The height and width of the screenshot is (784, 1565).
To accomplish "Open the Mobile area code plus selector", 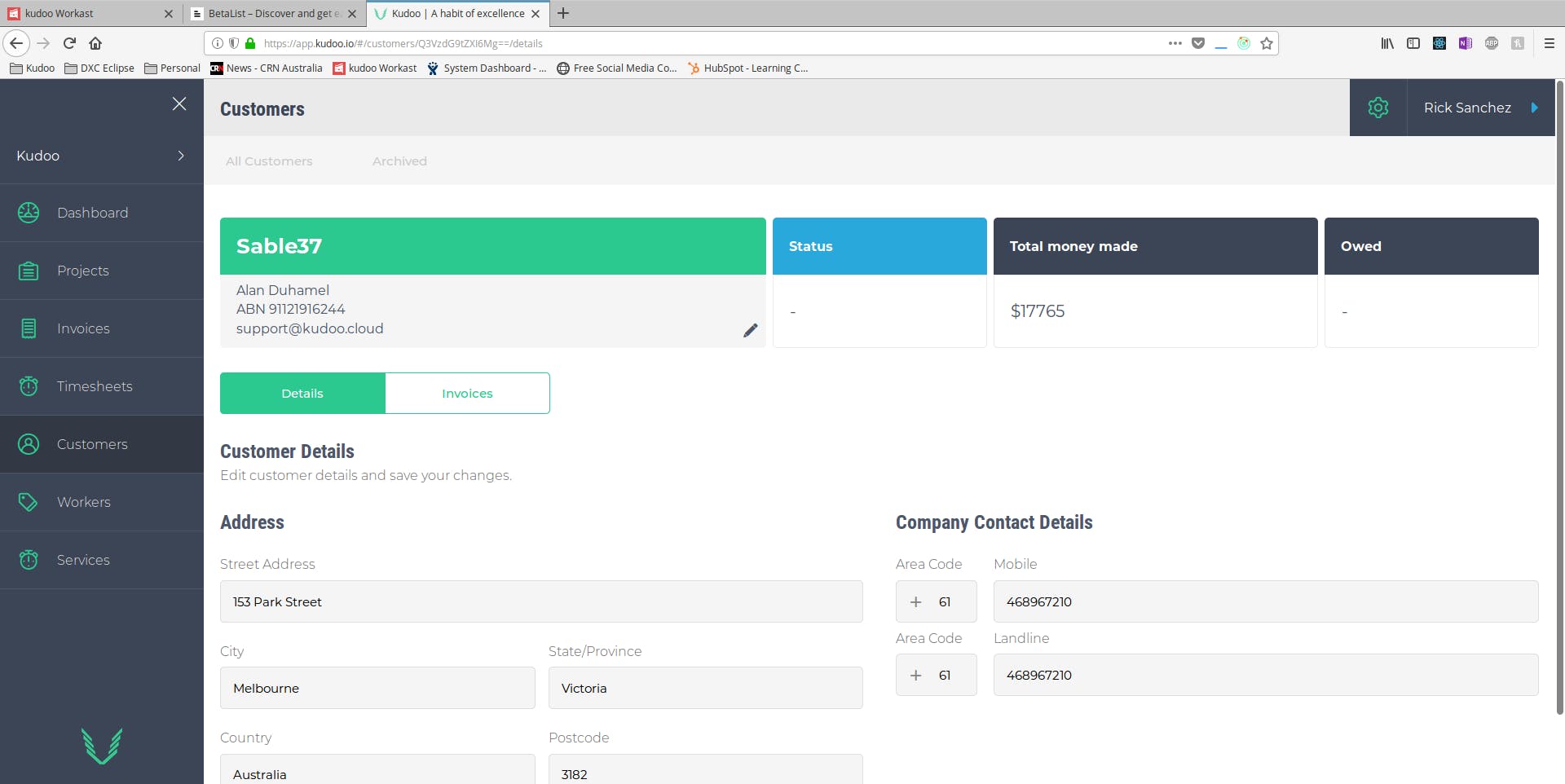I will tap(915, 601).
